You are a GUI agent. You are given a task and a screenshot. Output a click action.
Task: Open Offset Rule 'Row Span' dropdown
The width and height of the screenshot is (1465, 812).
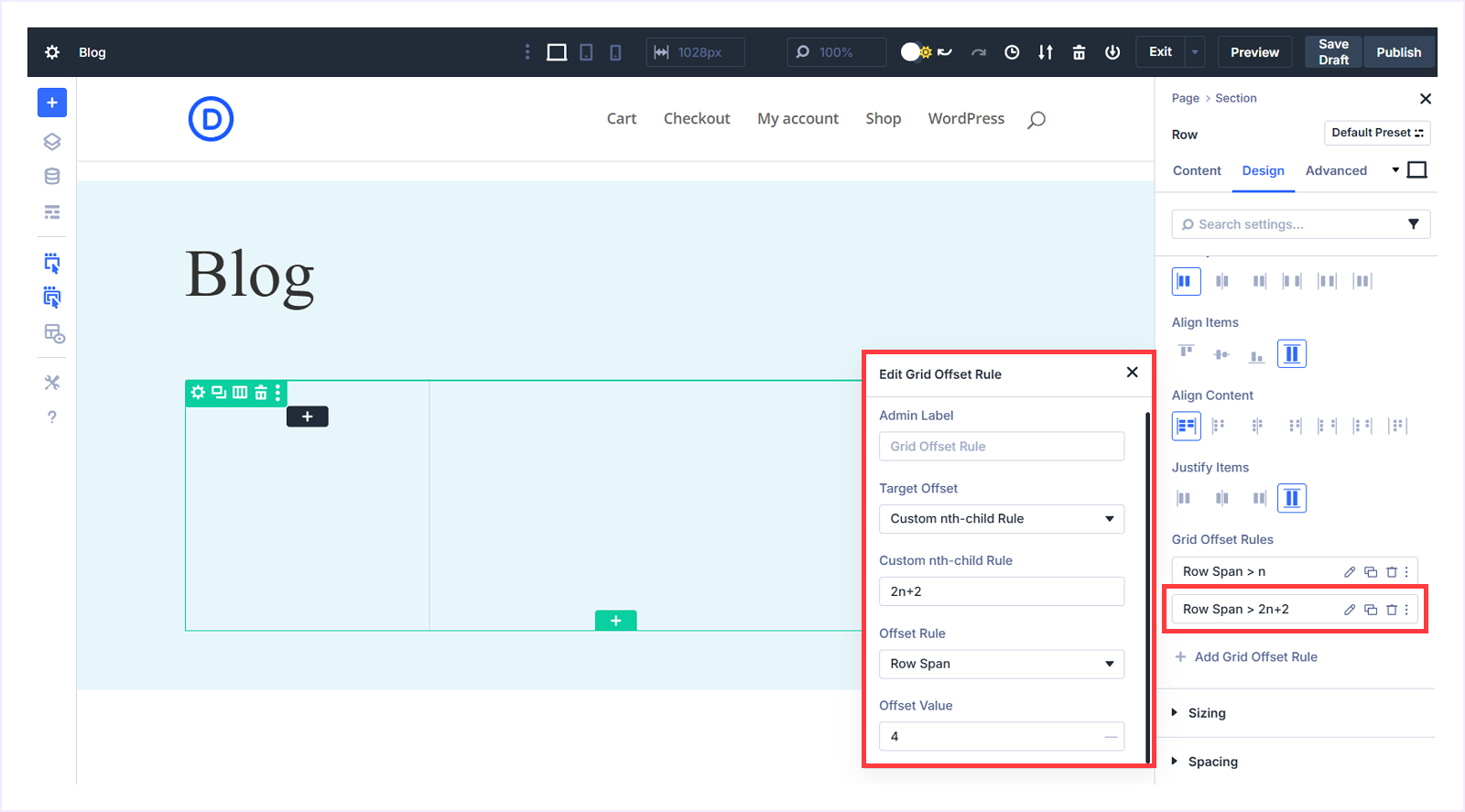pyautogui.click(x=1002, y=664)
